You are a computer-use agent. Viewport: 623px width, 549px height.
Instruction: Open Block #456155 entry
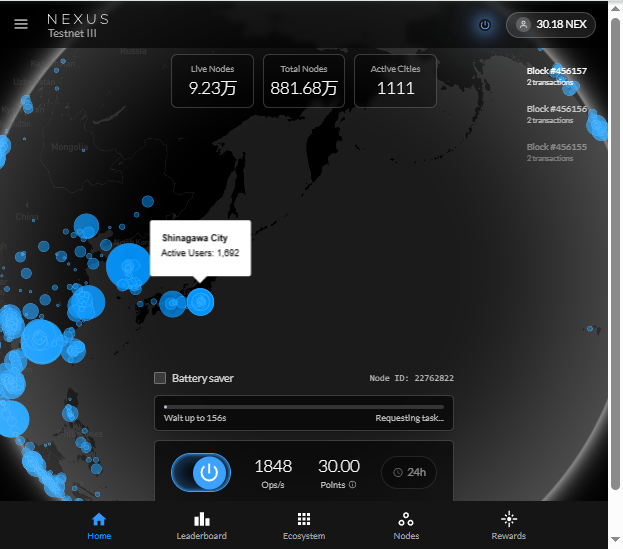pyautogui.click(x=556, y=153)
